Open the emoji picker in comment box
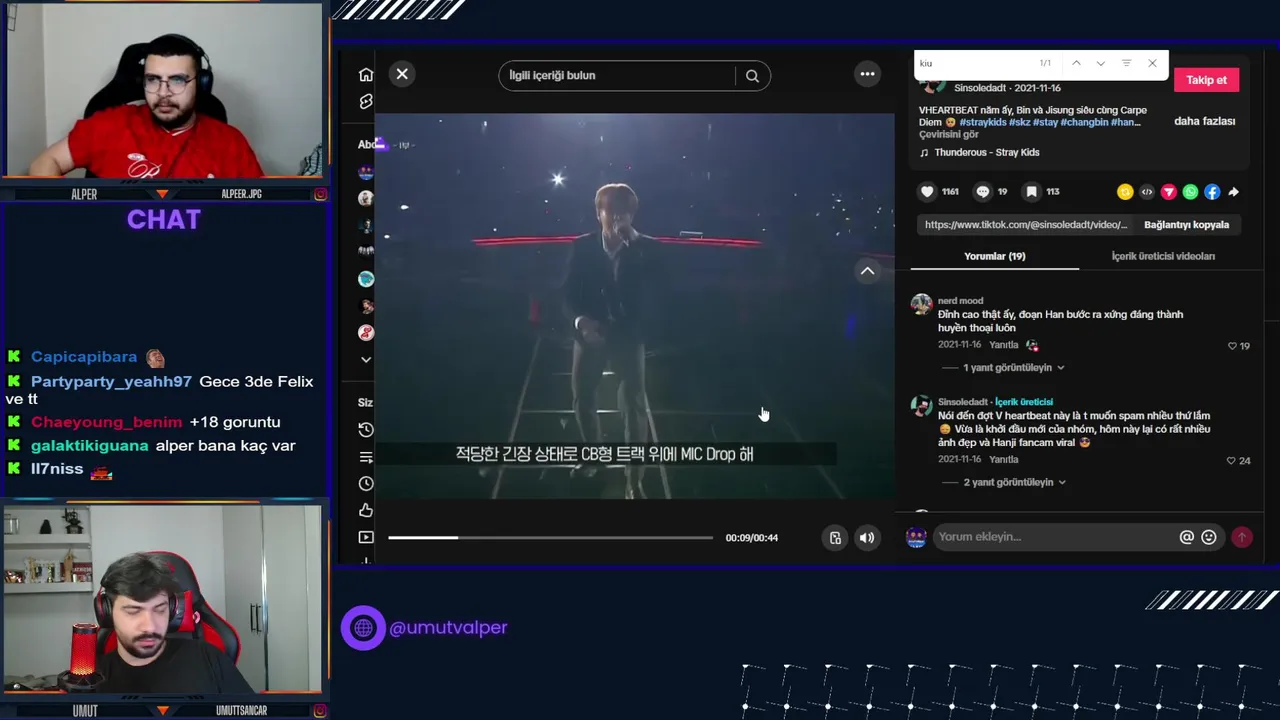The width and height of the screenshot is (1280, 720). pyautogui.click(x=1209, y=537)
